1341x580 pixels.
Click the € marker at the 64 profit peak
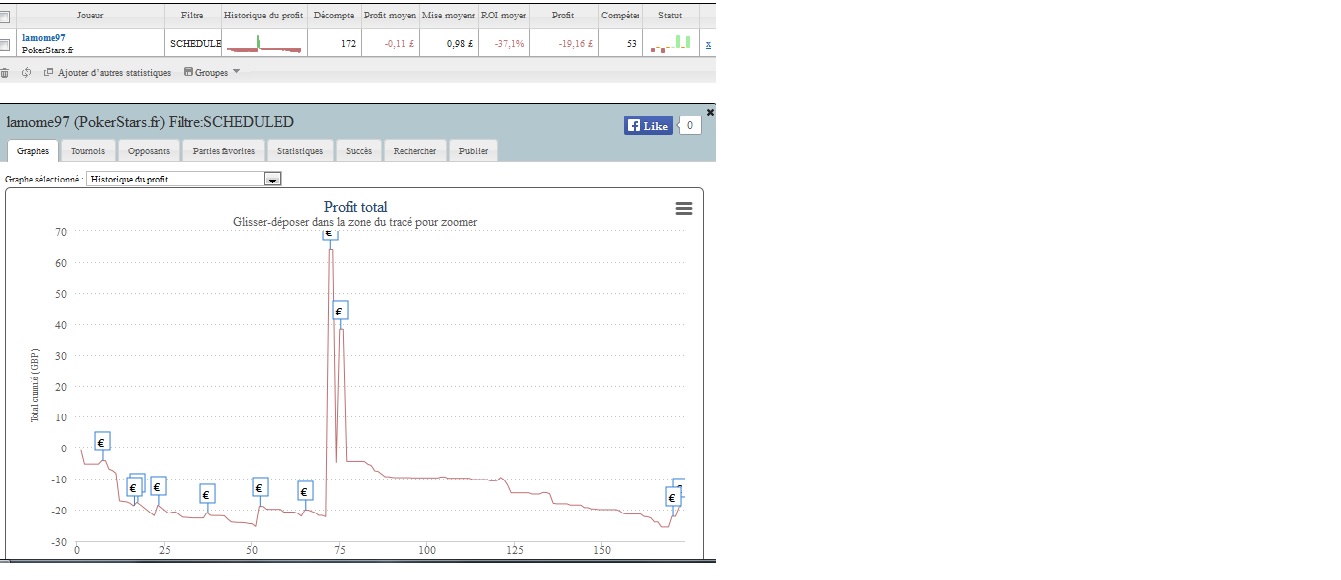tap(330, 234)
